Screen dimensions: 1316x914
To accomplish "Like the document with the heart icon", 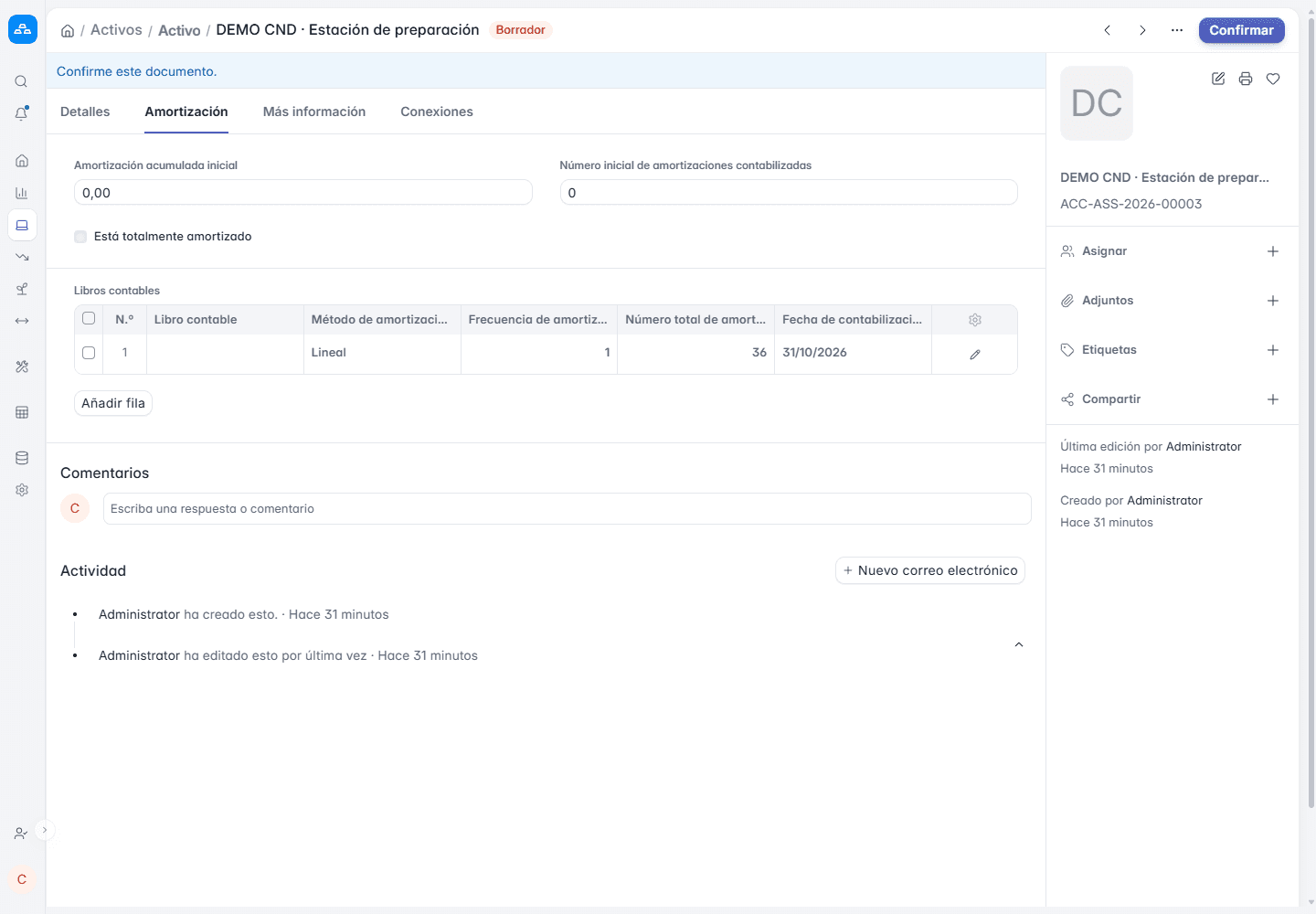I will click(x=1273, y=79).
